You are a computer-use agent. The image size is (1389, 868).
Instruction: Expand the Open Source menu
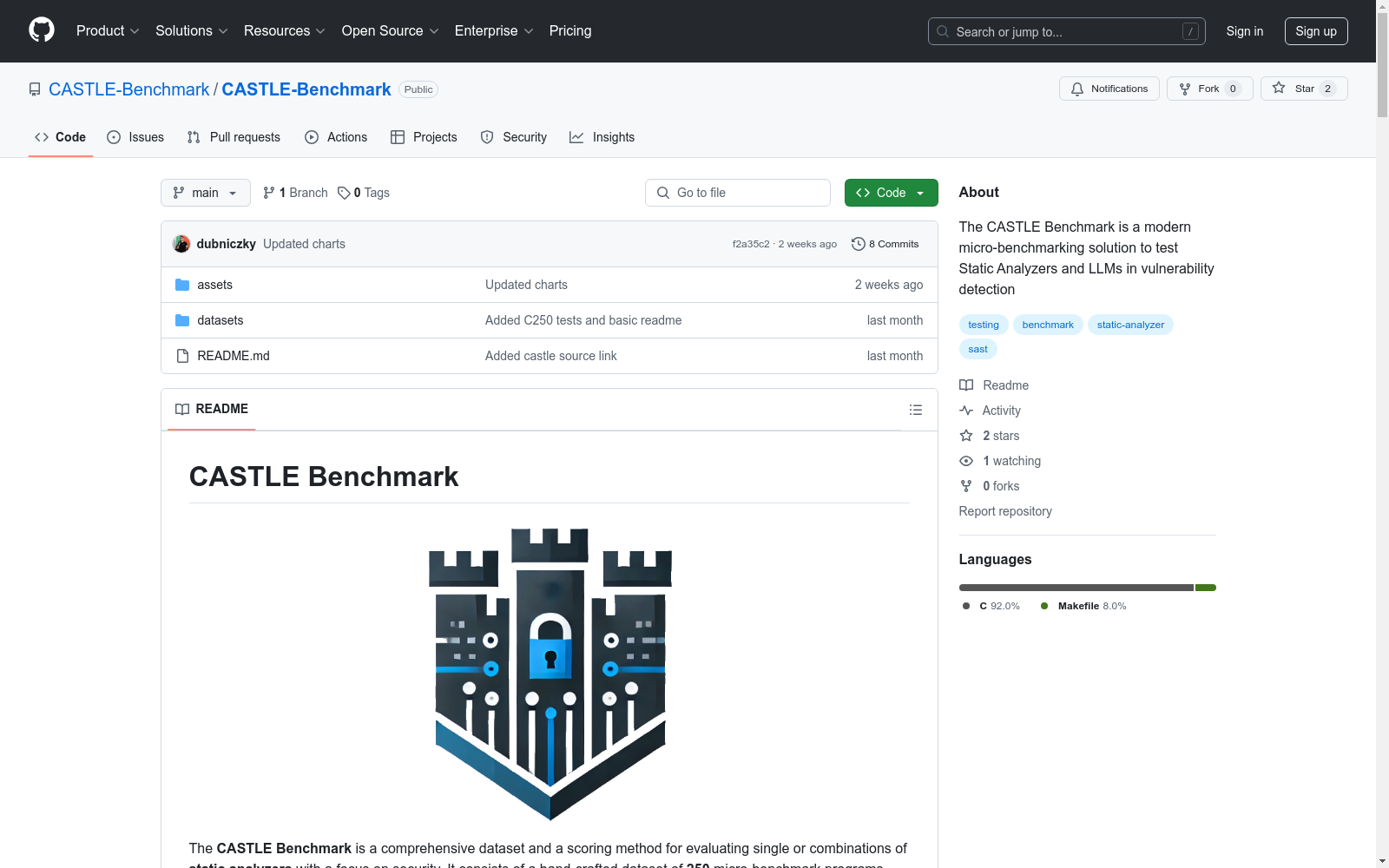point(391,31)
